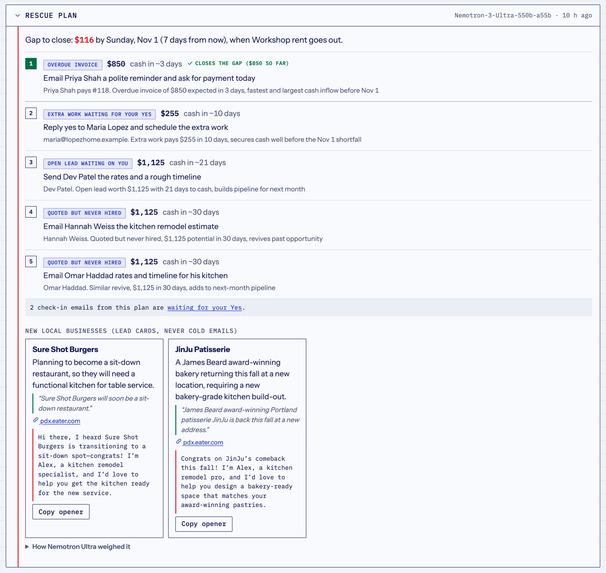Click JinJu Patisserie opener message text
The height and width of the screenshot is (573, 606).
(237, 482)
